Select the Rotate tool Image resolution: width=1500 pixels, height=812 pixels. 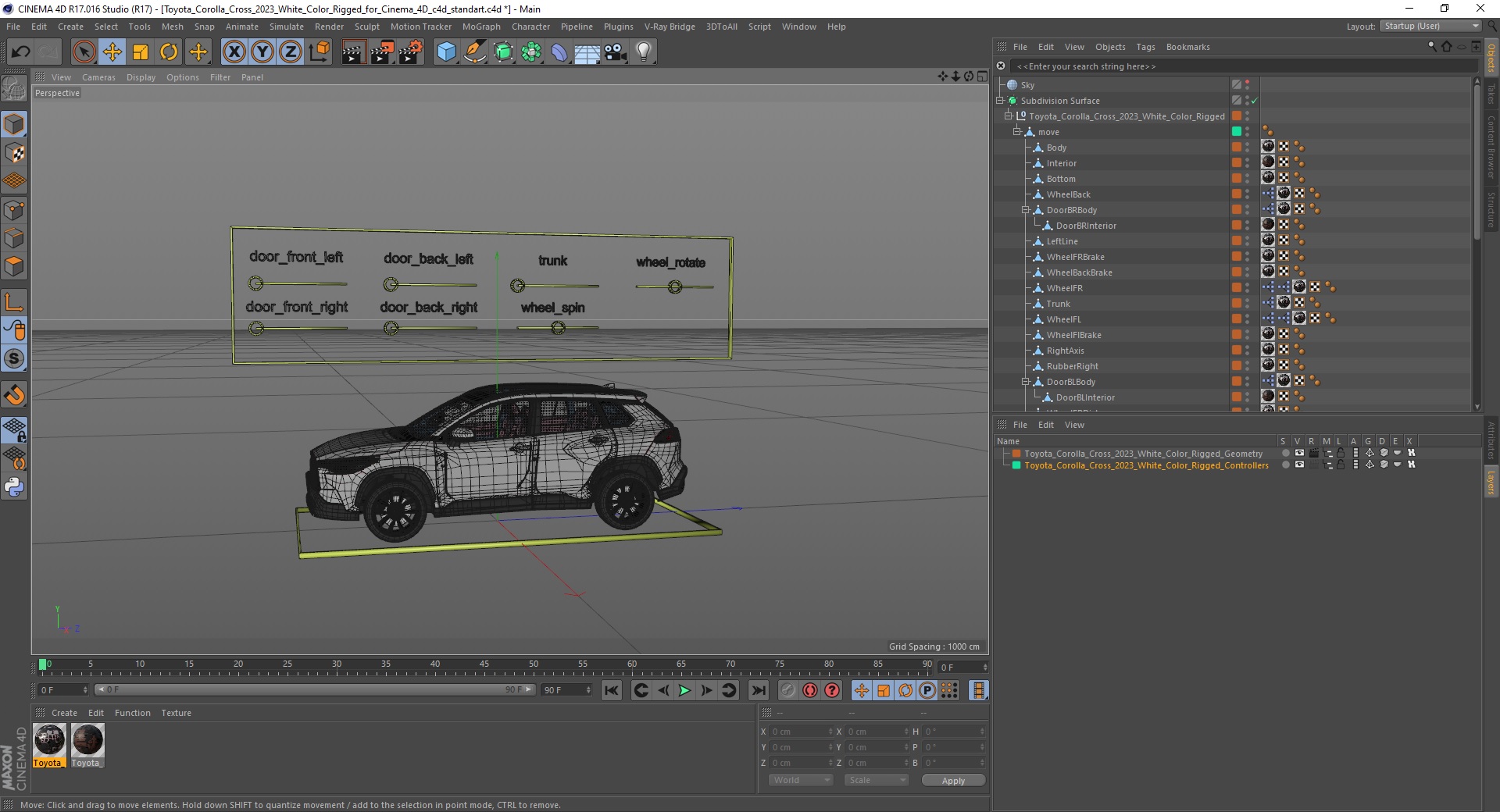169,52
